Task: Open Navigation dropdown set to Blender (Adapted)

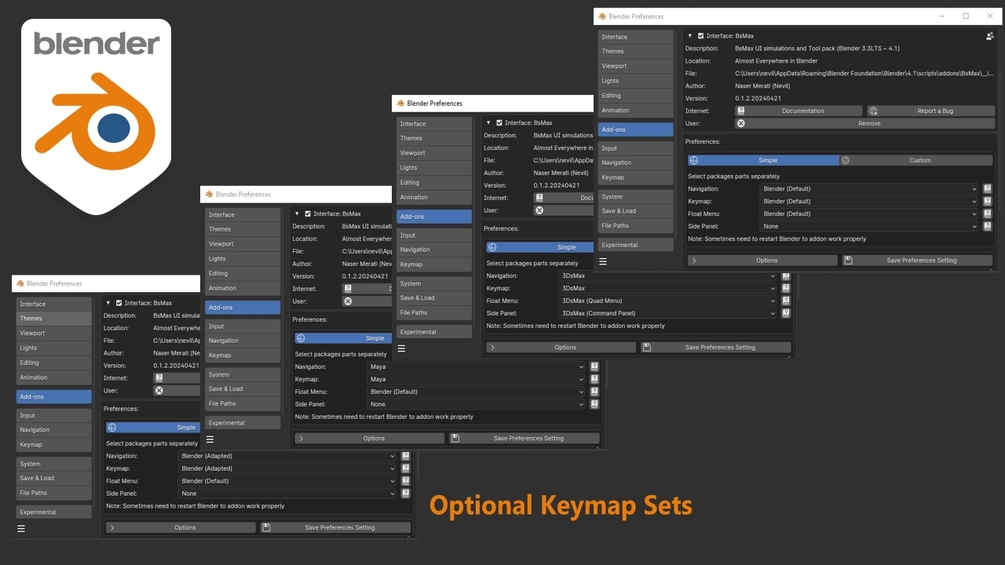Action: (288, 456)
